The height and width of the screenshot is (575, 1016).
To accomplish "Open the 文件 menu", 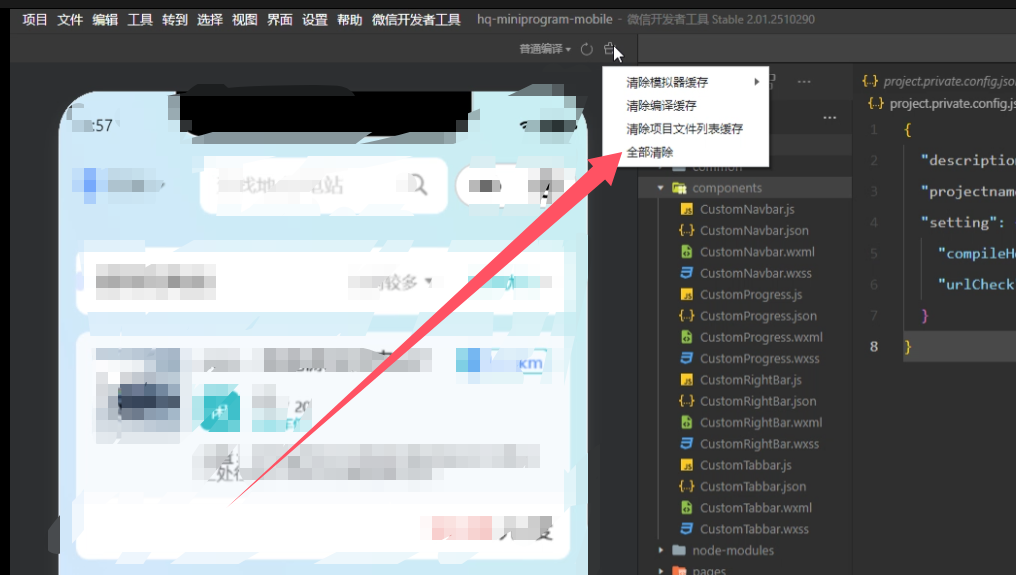I will [69, 19].
